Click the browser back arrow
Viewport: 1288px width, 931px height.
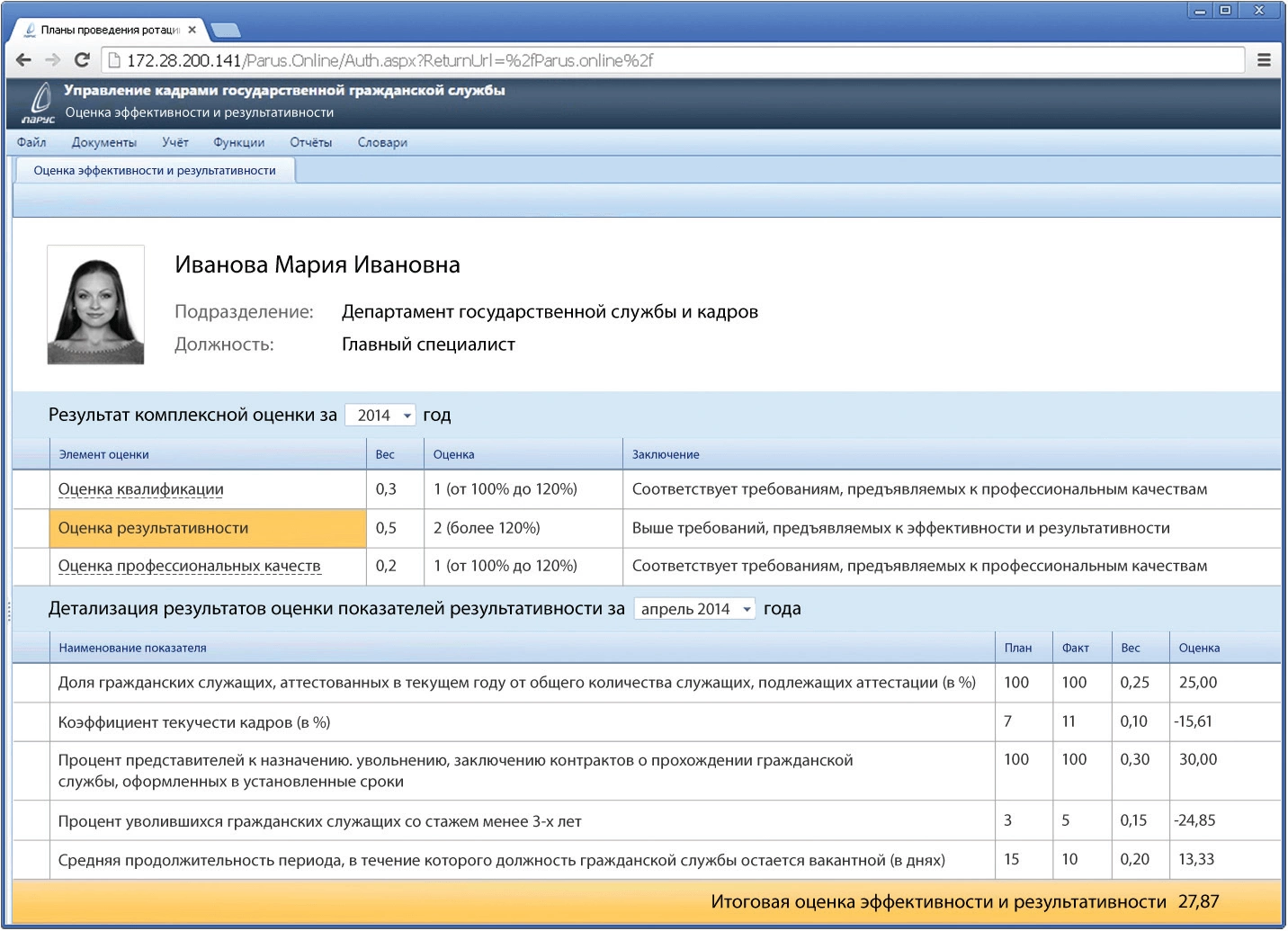[24, 60]
